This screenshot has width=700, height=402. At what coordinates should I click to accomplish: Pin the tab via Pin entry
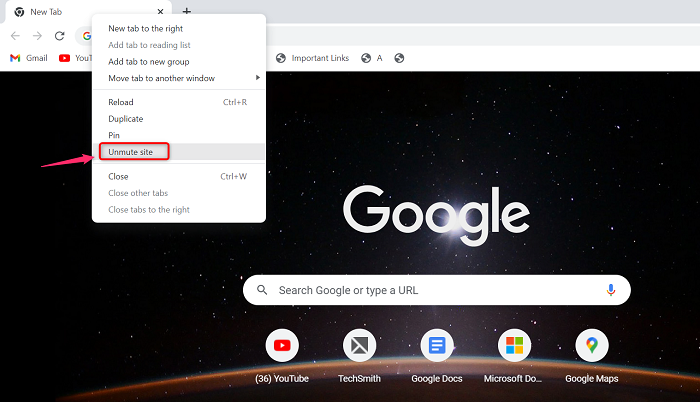[179, 135]
